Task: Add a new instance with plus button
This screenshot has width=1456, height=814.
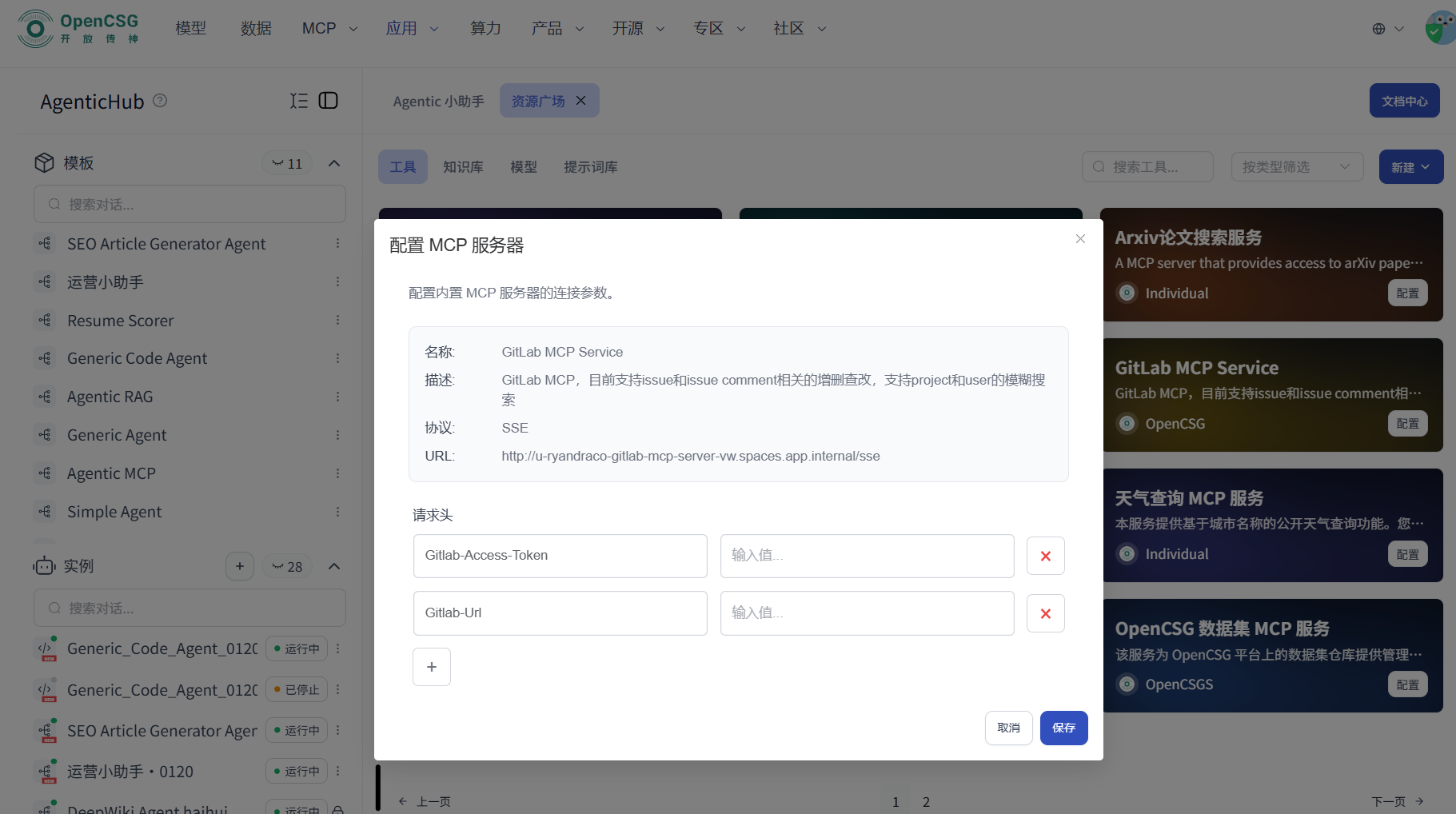Action: (240, 566)
